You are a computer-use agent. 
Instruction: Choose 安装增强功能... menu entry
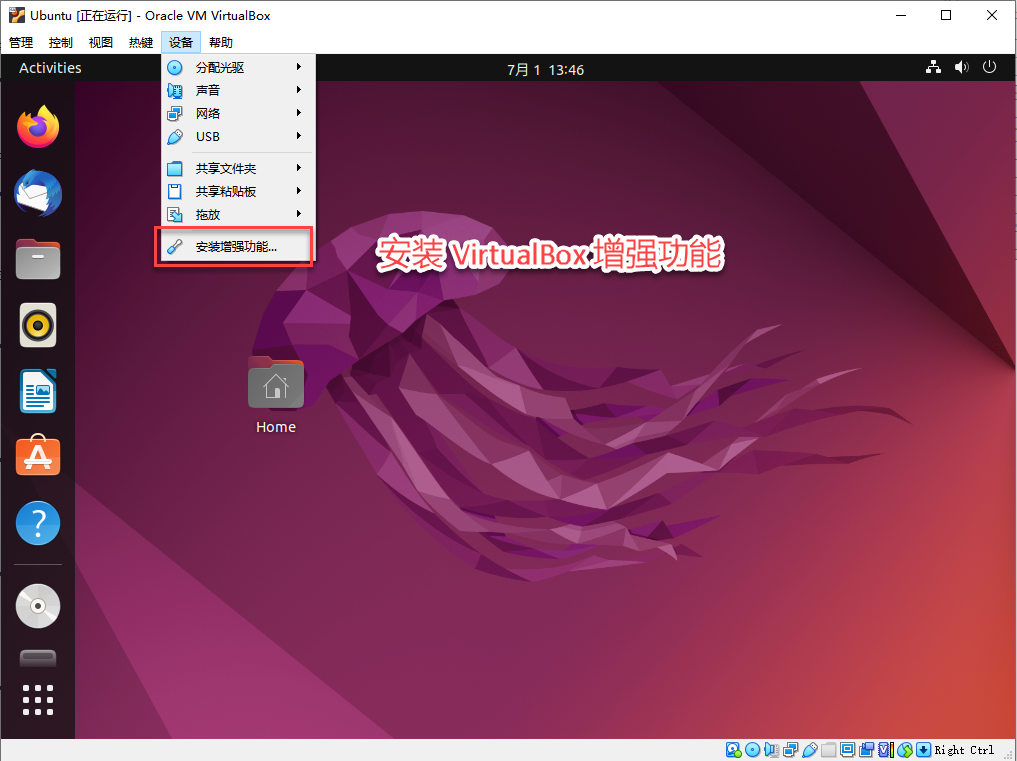[x=238, y=247]
